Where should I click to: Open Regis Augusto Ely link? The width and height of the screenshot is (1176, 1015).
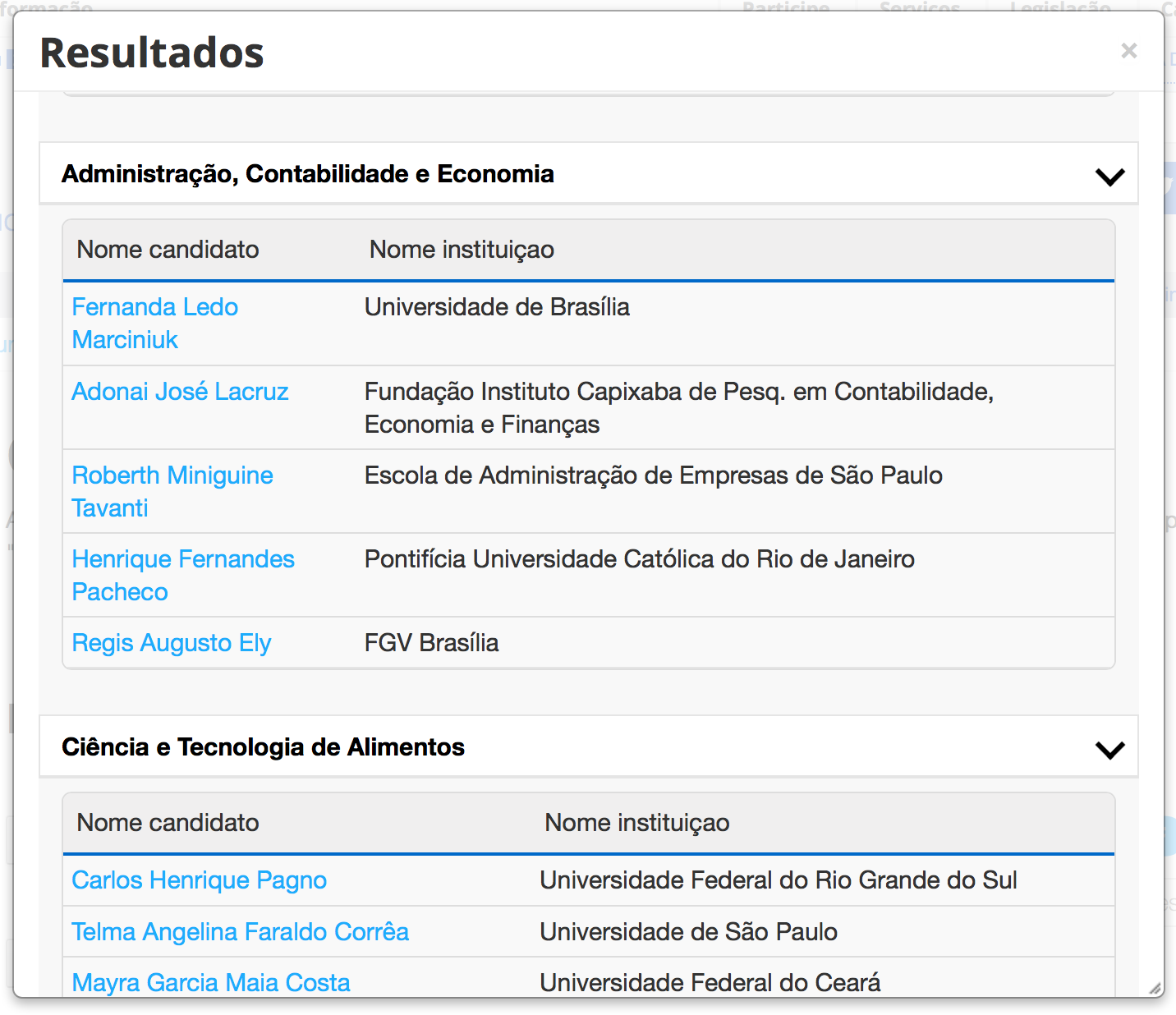tap(172, 643)
